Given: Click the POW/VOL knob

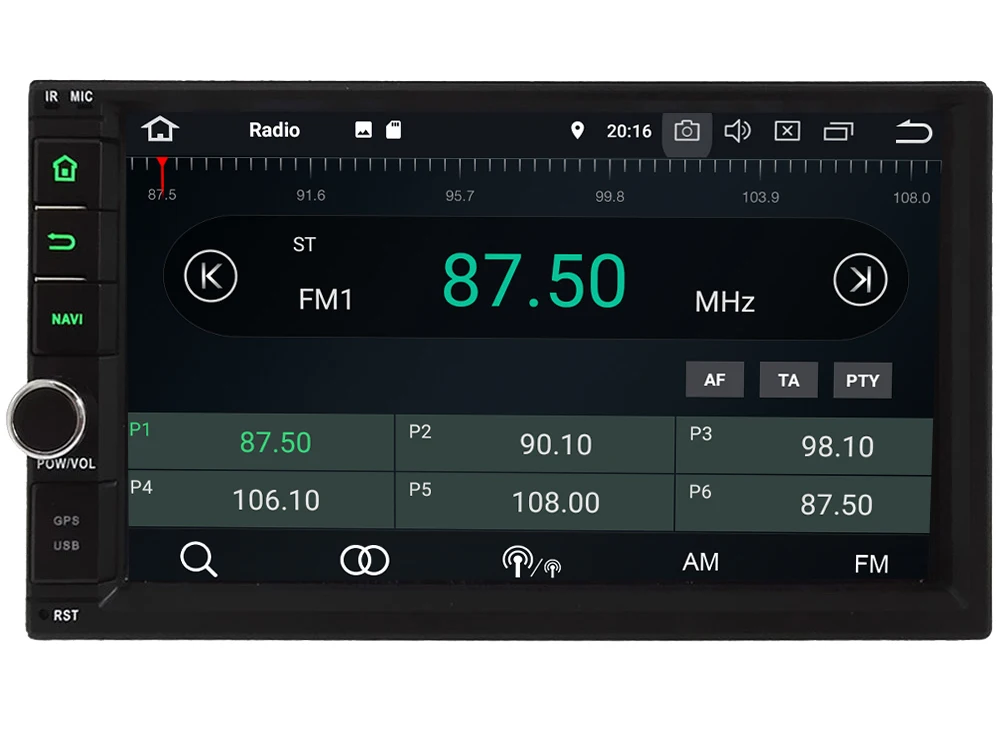Looking at the screenshot, I should coord(46,419).
